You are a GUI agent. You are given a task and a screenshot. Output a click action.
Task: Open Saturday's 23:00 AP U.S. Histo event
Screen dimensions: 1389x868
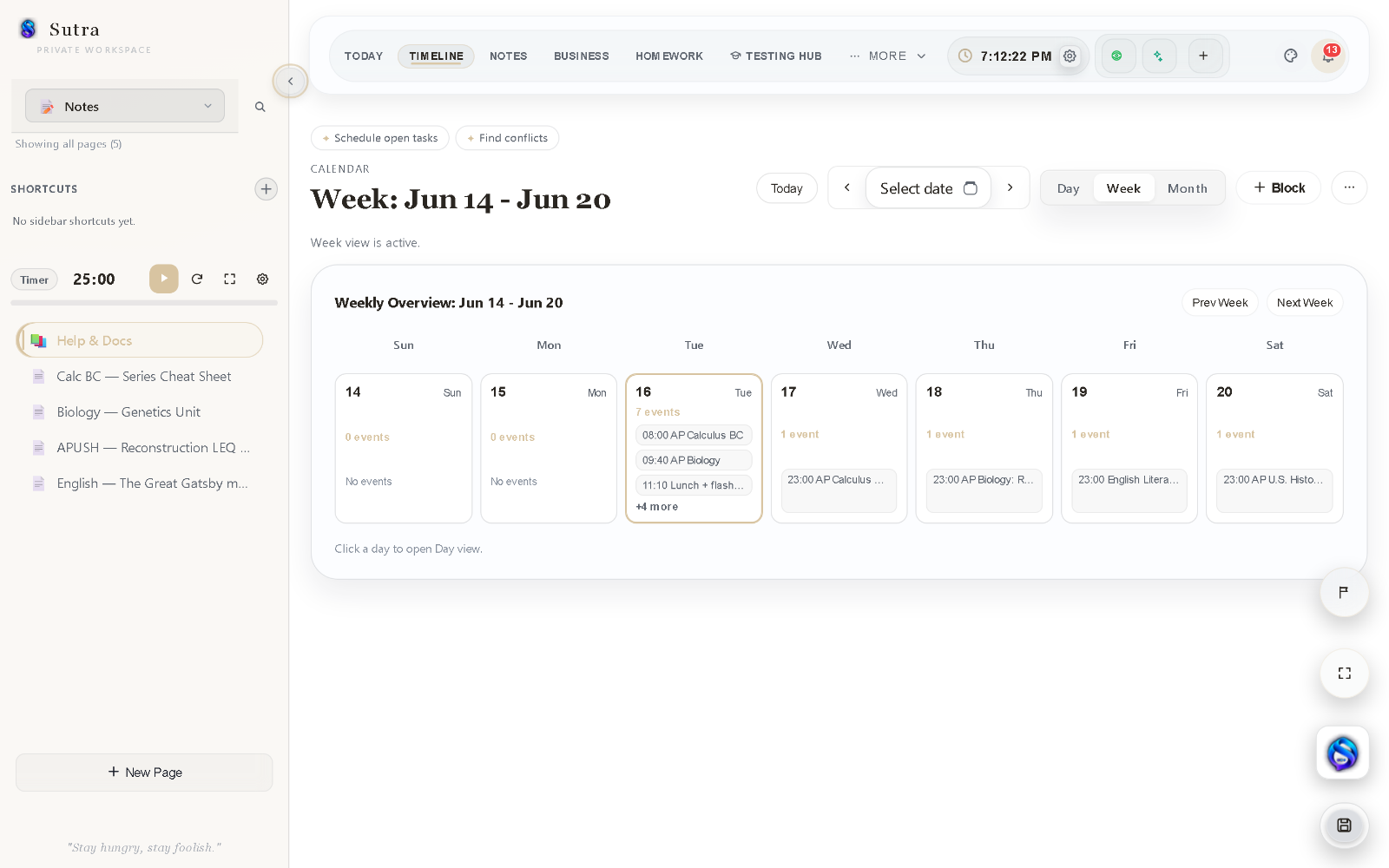point(1274,490)
